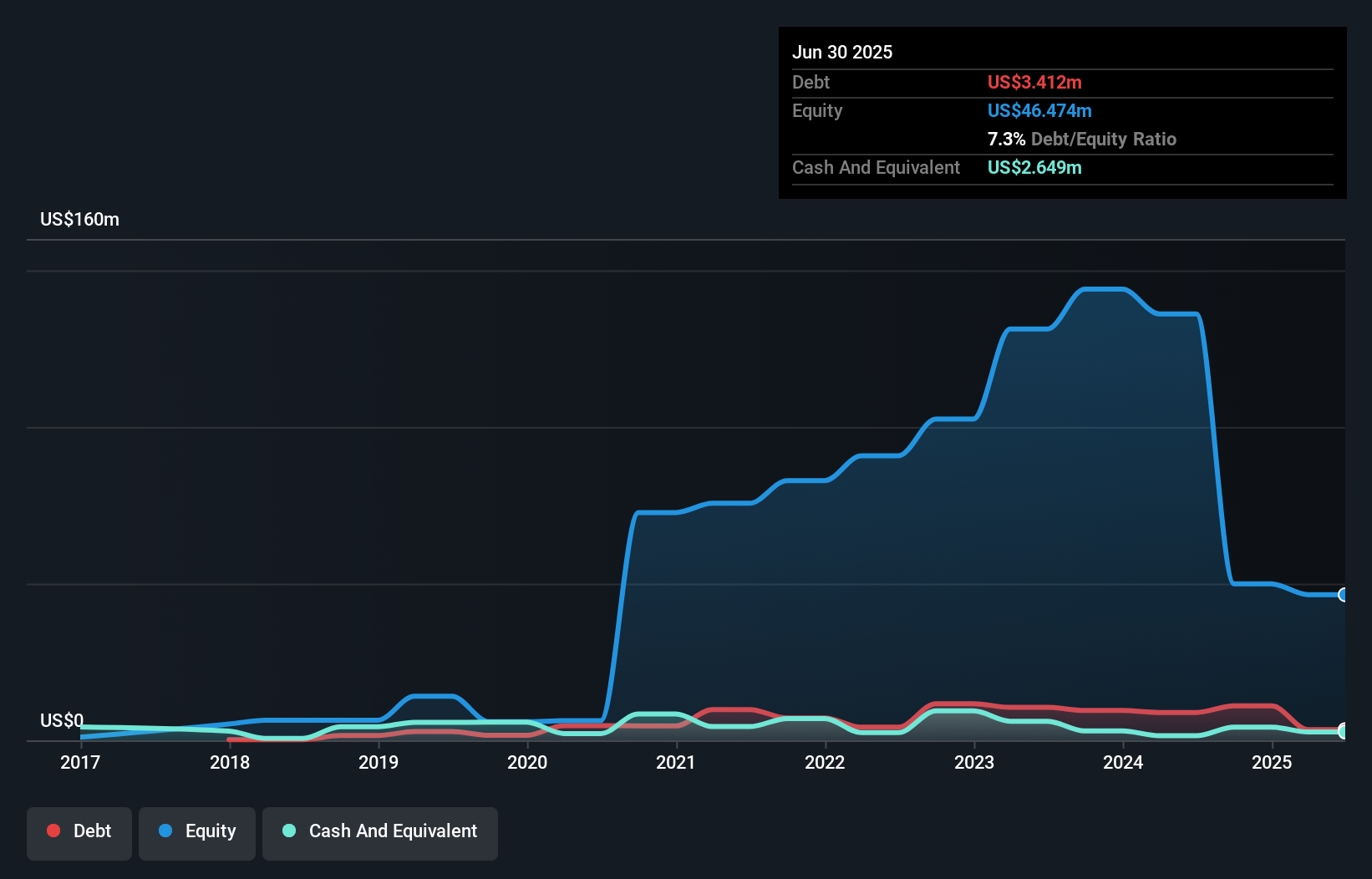Screen dimensions: 1372x879
Task: Click the teal Cash And Equivalent dot
Action: [288, 831]
